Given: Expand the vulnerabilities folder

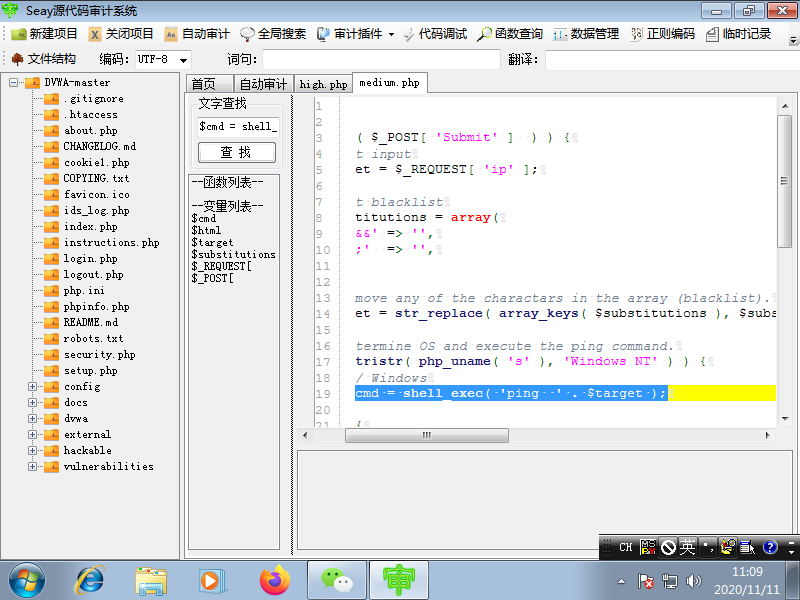Looking at the screenshot, I should [30, 466].
